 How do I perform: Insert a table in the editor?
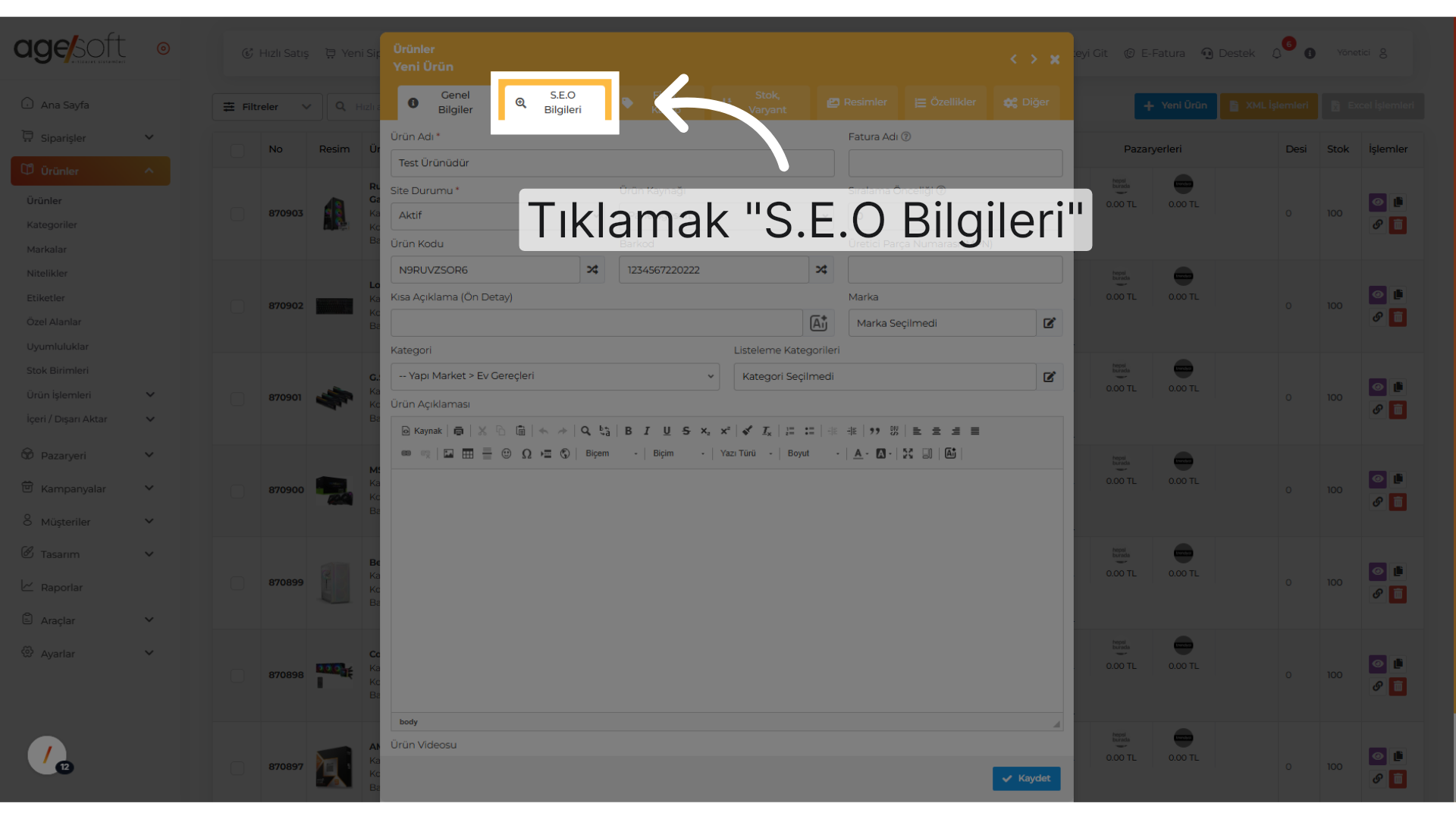click(468, 453)
